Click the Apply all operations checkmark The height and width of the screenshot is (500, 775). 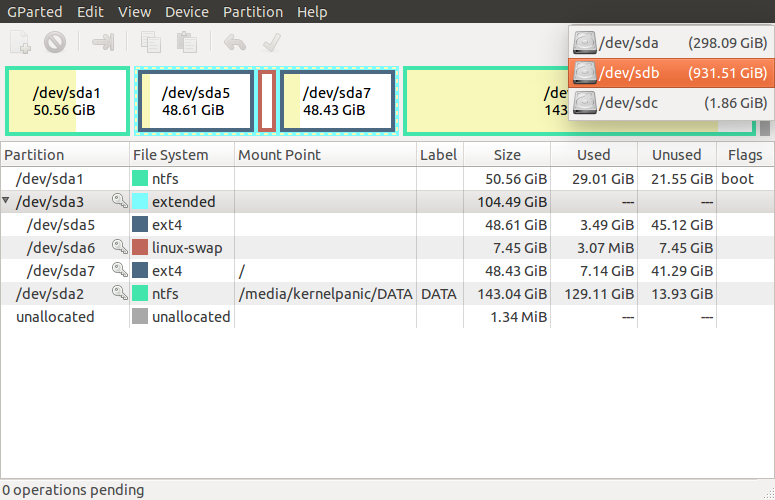[x=272, y=42]
